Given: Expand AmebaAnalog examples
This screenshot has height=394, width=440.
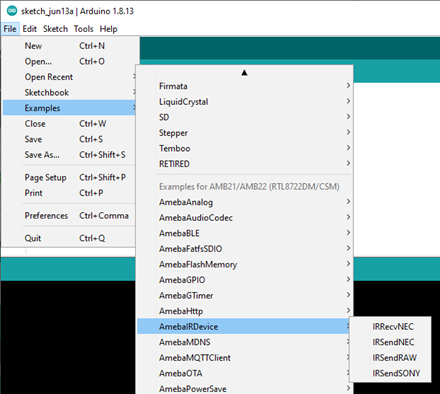Looking at the screenshot, I should click(245, 202).
